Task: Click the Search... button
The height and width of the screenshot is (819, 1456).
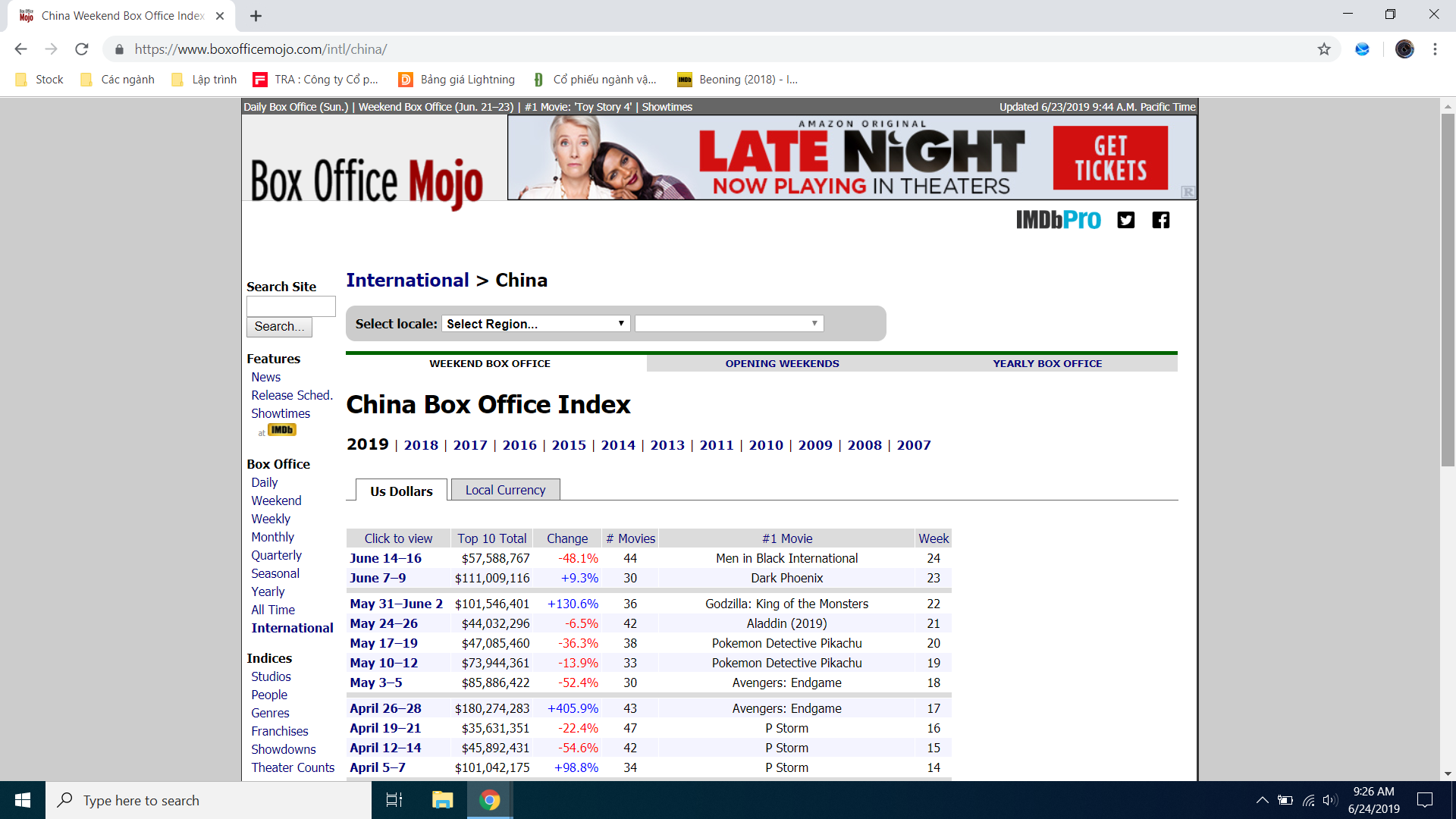Action: click(x=279, y=326)
